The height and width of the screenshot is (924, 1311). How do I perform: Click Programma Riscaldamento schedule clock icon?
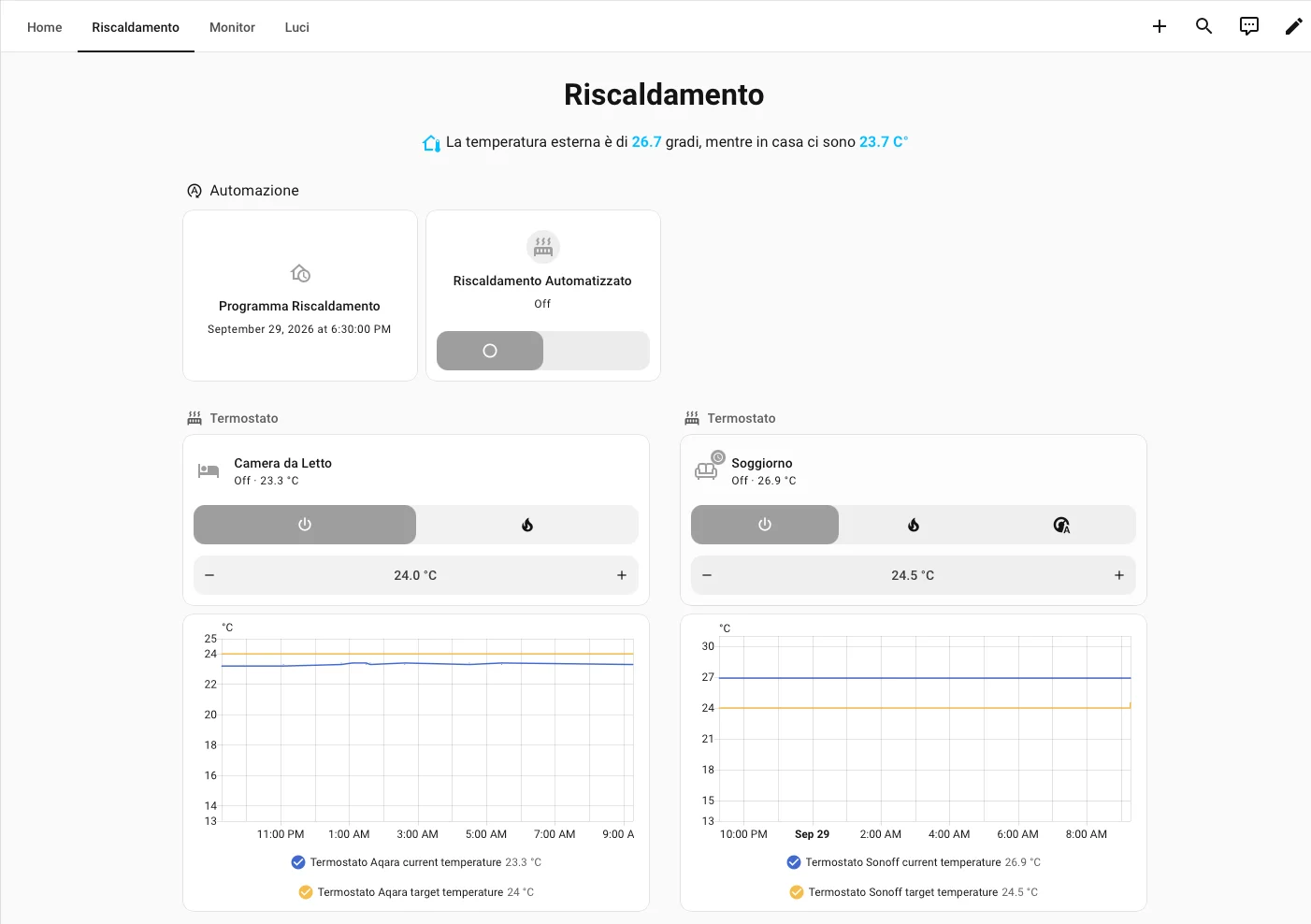click(x=300, y=273)
